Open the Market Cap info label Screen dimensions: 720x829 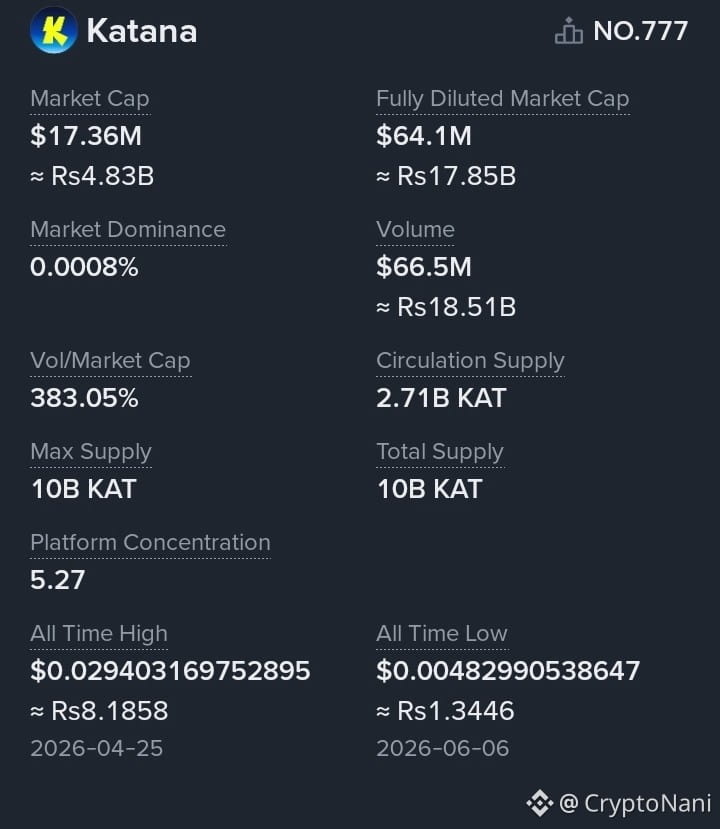[x=90, y=99]
